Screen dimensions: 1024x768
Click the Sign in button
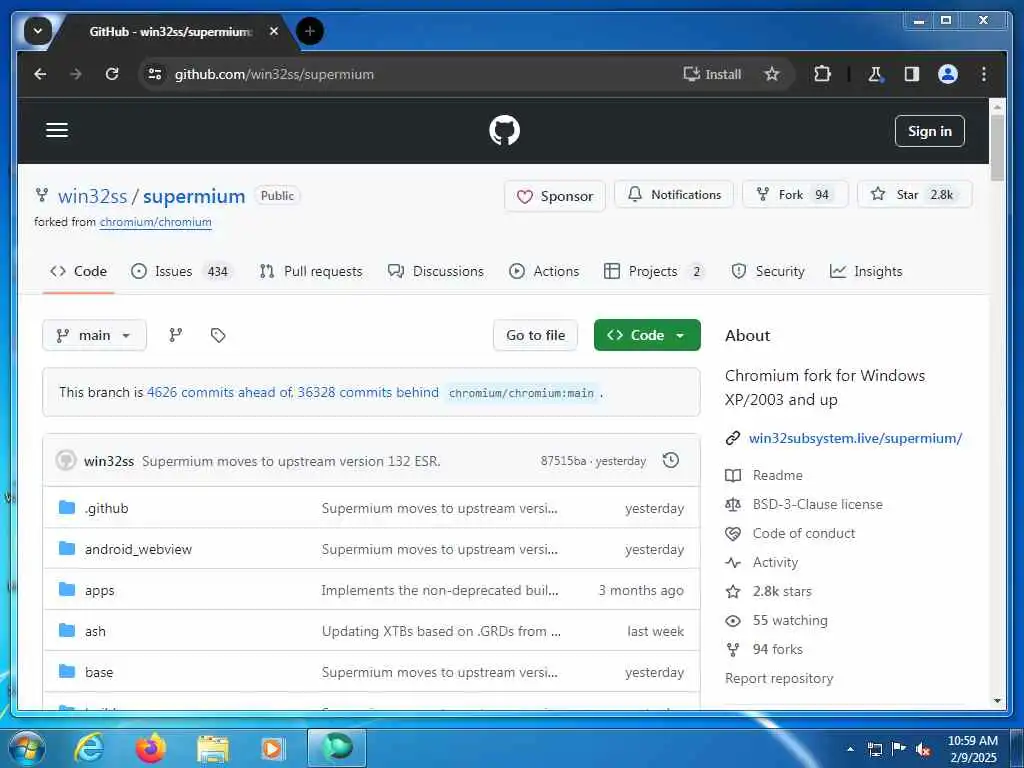(x=929, y=131)
